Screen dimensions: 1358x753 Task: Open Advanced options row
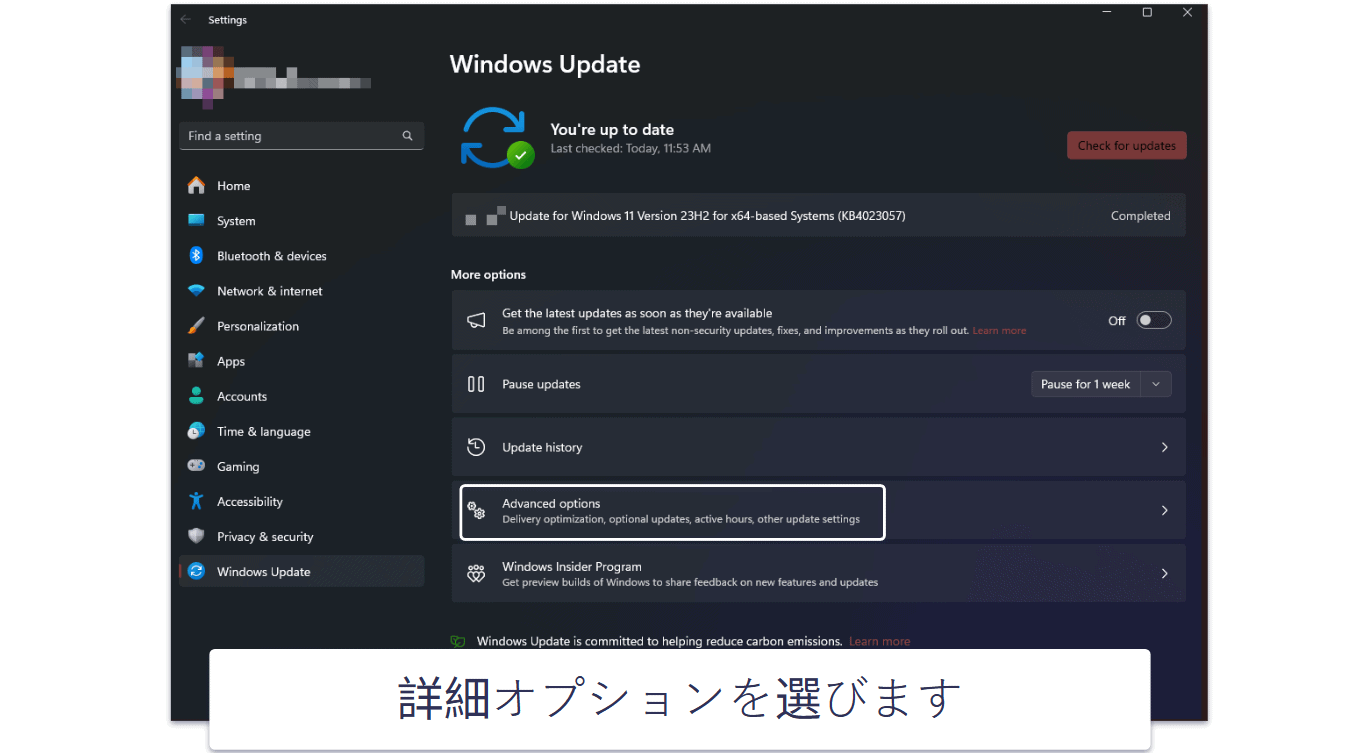pos(818,511)
